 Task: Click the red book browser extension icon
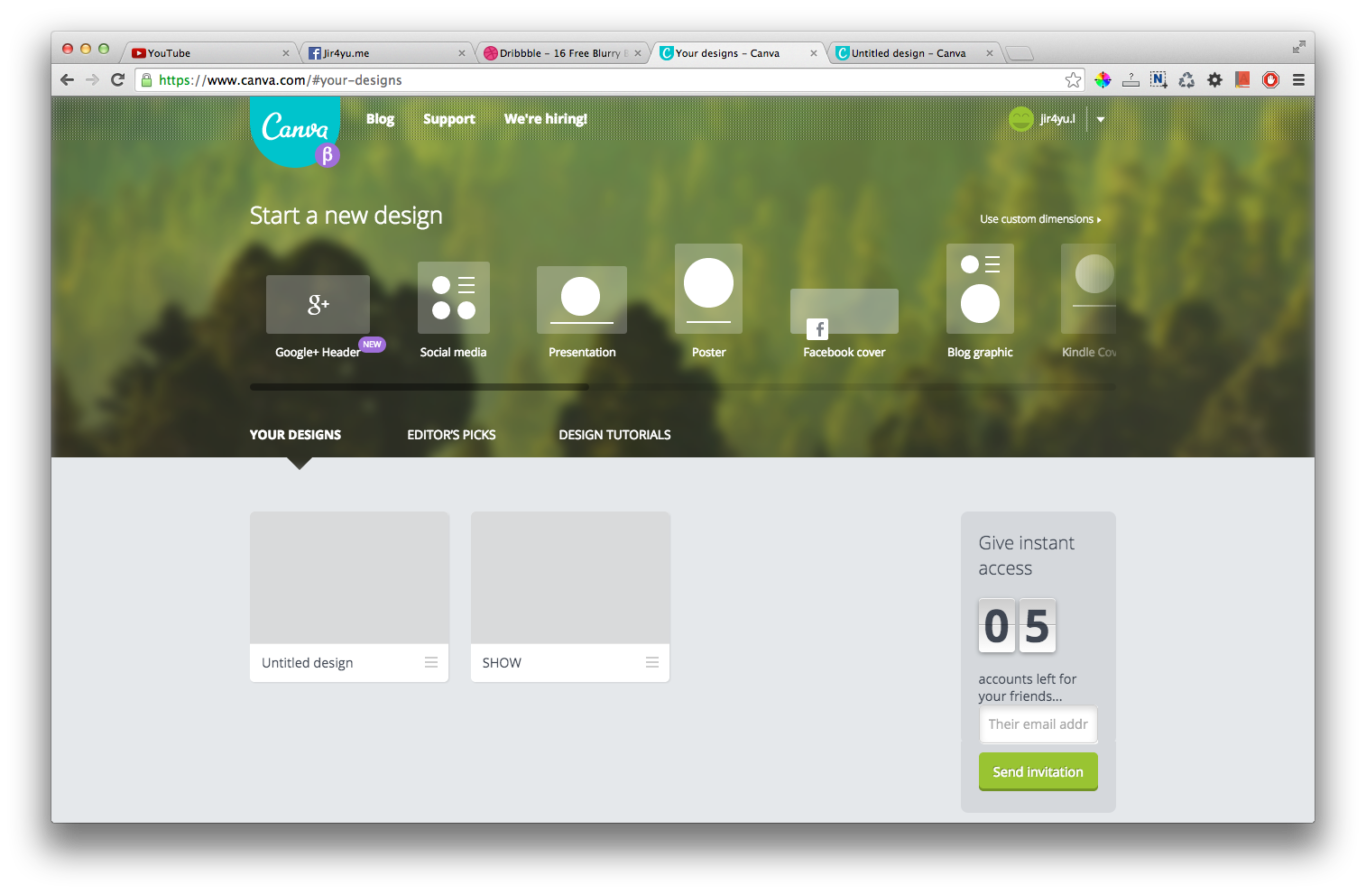tap(1243, 80)
